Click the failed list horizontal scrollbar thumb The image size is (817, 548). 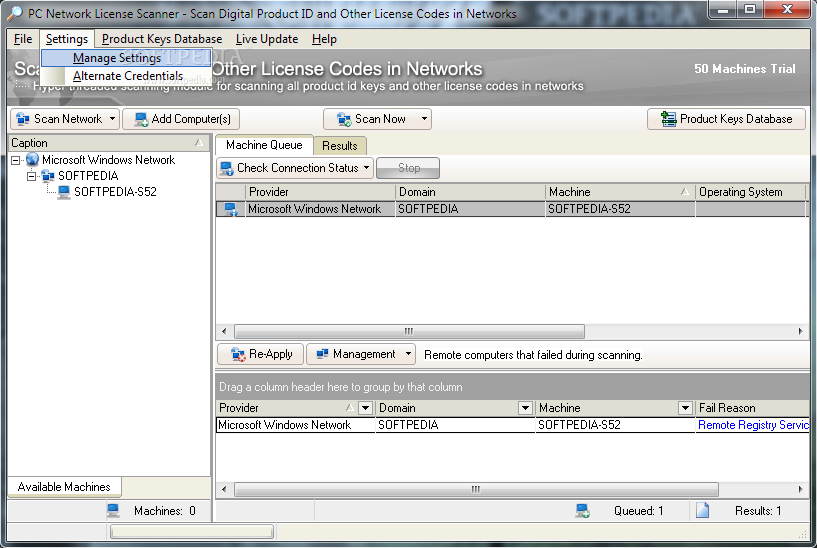pos(476,489)
